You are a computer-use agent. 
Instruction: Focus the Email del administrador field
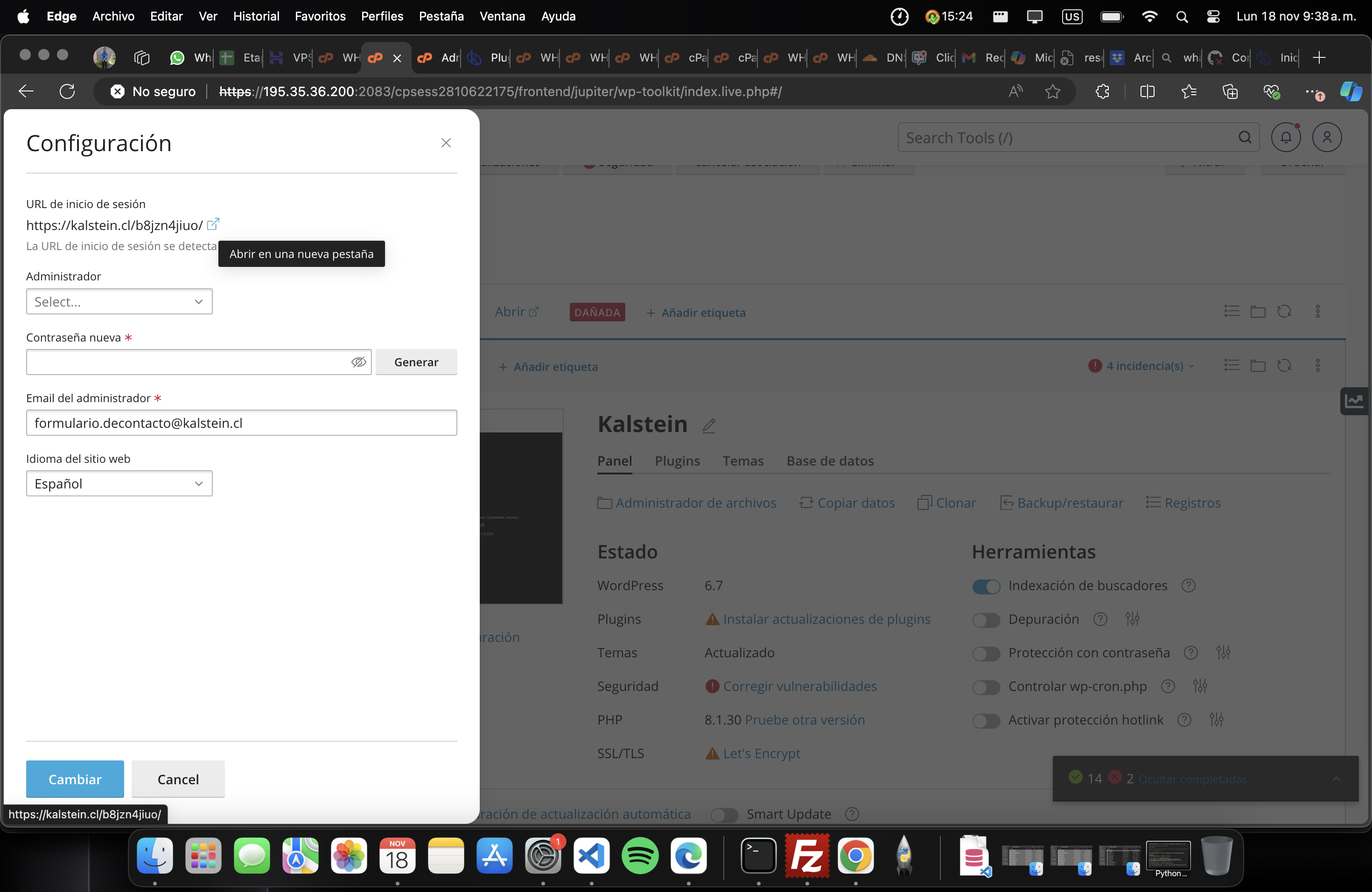(x=242, y=423)
